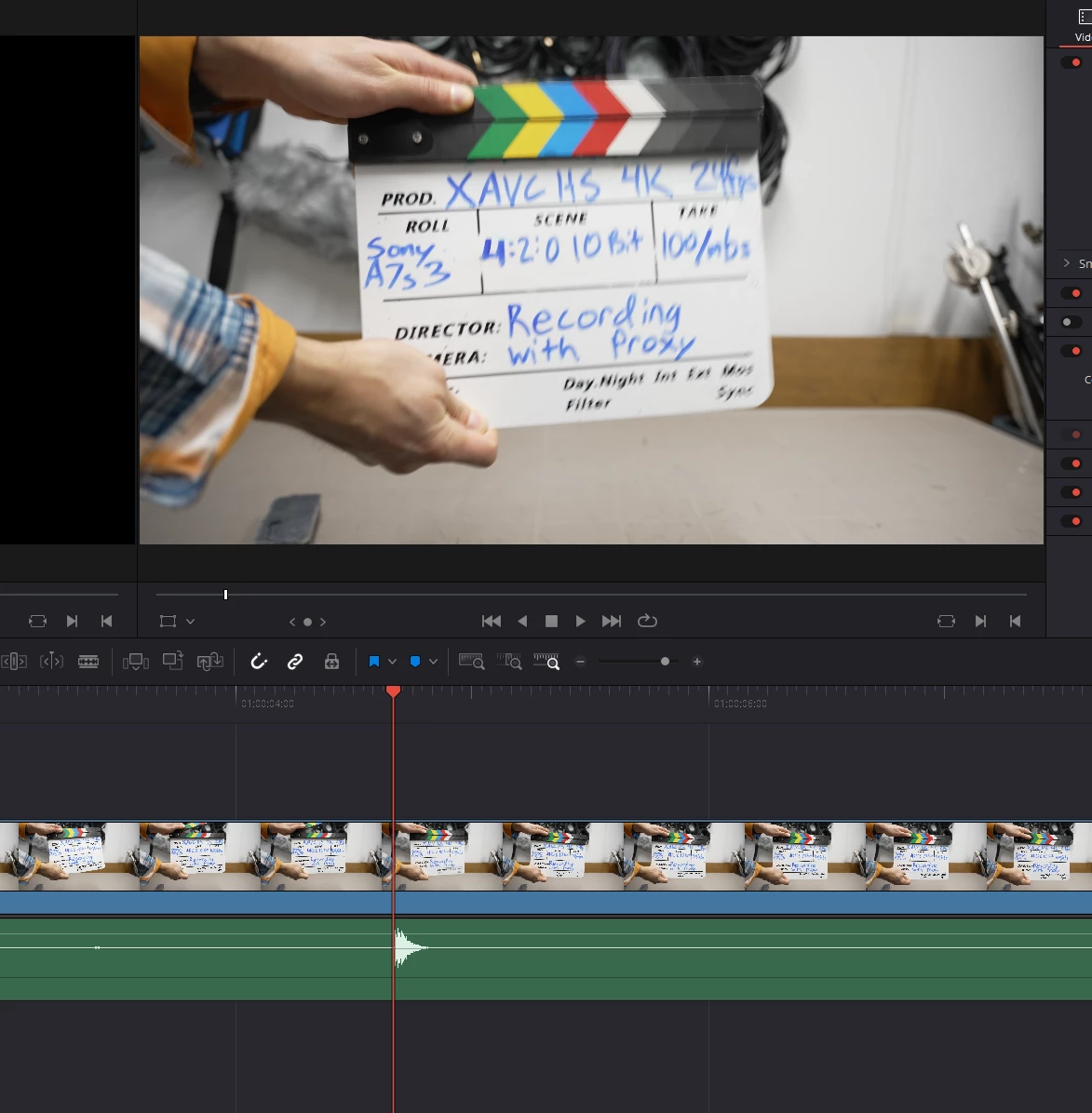Toggle the Loop playback icon

pyautogui.click(x=647, y=621)
